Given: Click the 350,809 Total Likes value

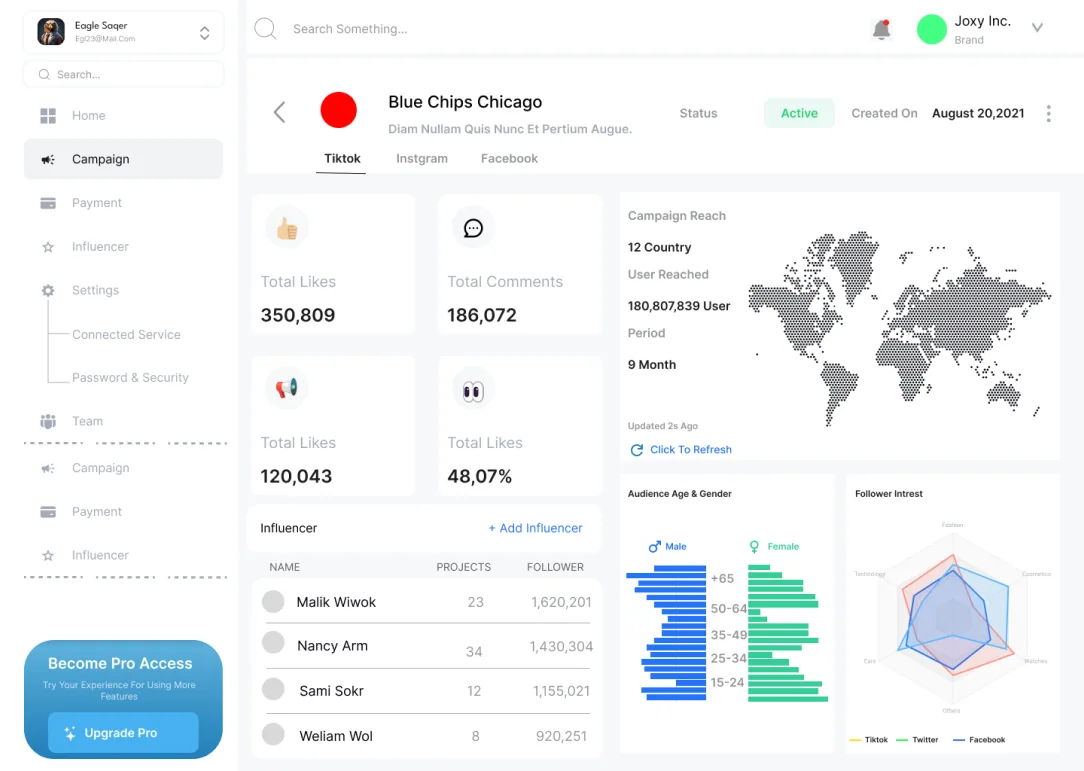Looking at the screenshot, I should [298, 315].
